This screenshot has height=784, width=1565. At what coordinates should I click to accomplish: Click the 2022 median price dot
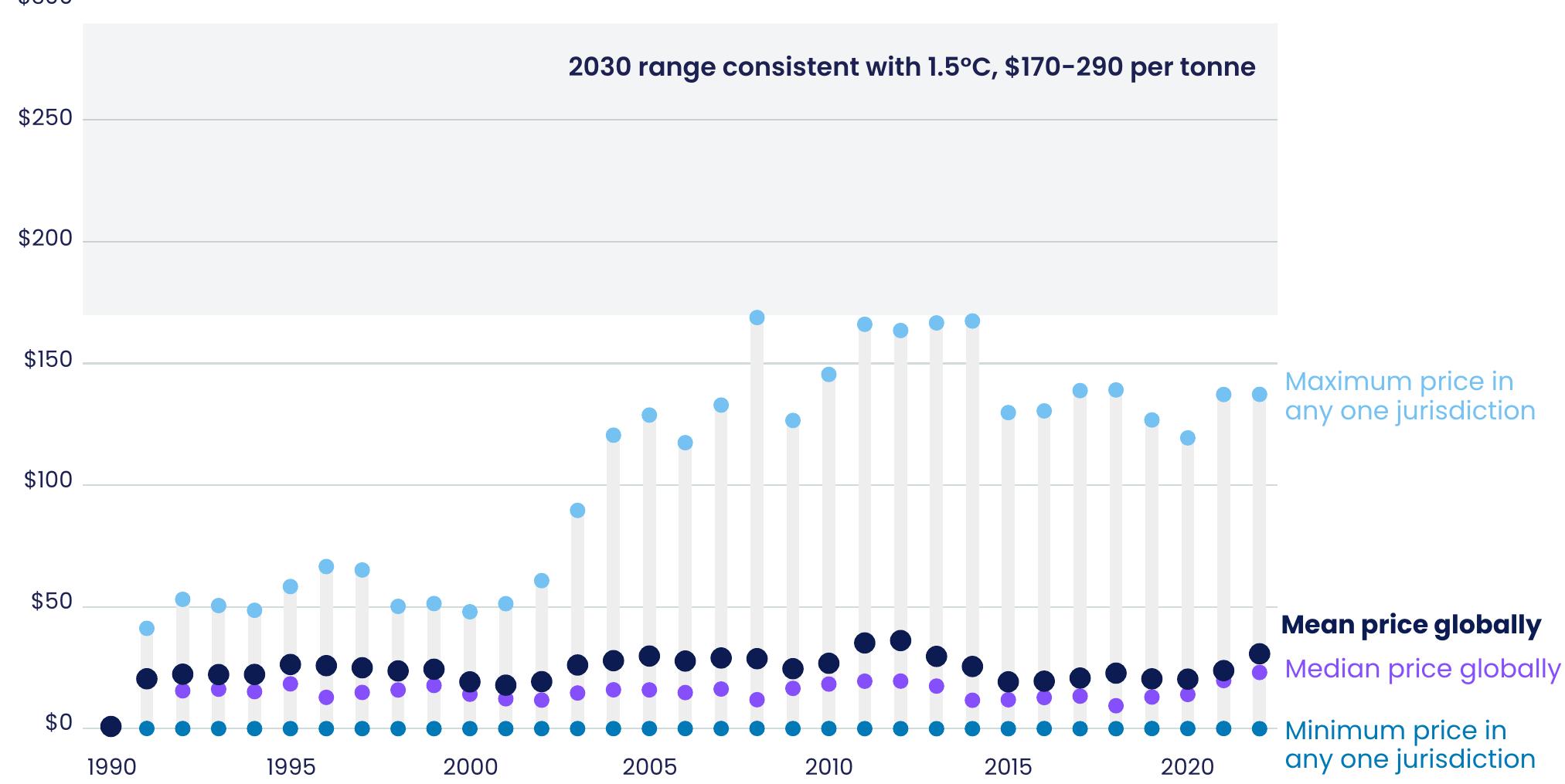coord(1259,672)
